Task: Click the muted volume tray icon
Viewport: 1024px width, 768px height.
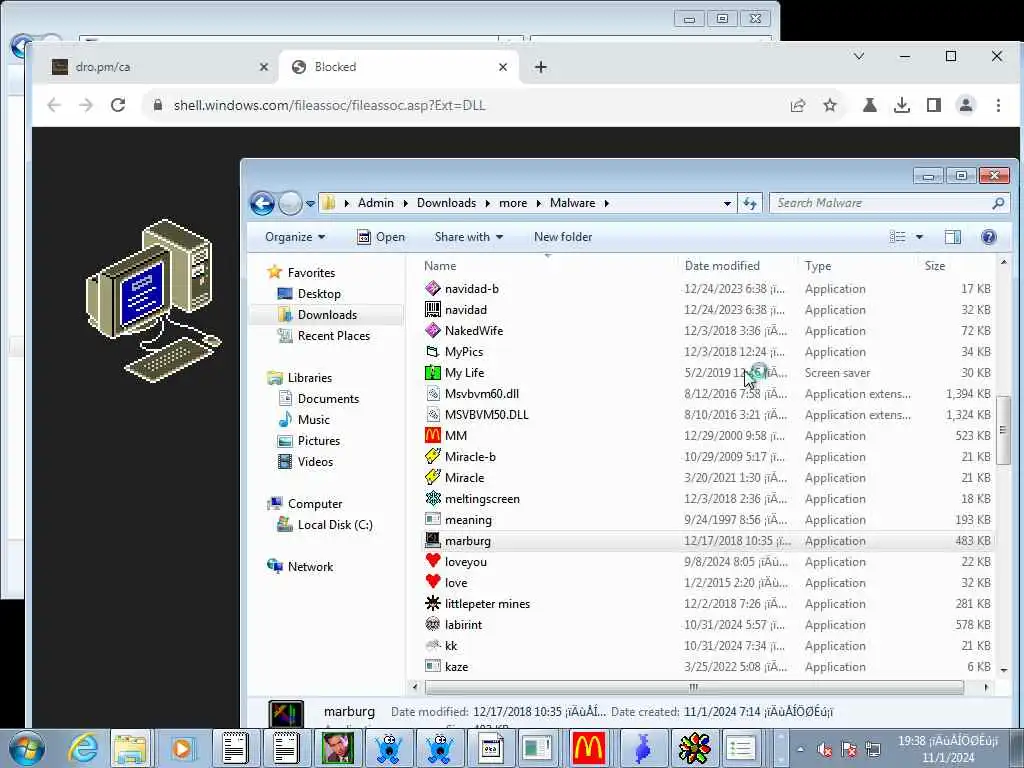Action: [825, 750]
